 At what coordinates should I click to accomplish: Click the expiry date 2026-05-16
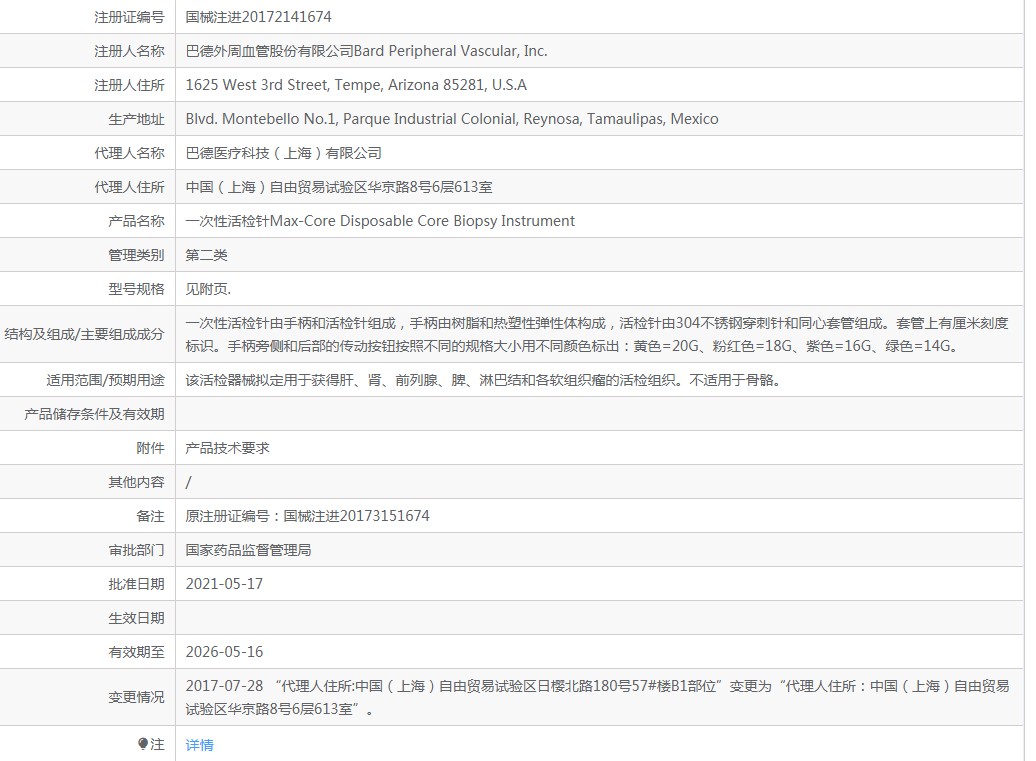click(x=224, y=652)
